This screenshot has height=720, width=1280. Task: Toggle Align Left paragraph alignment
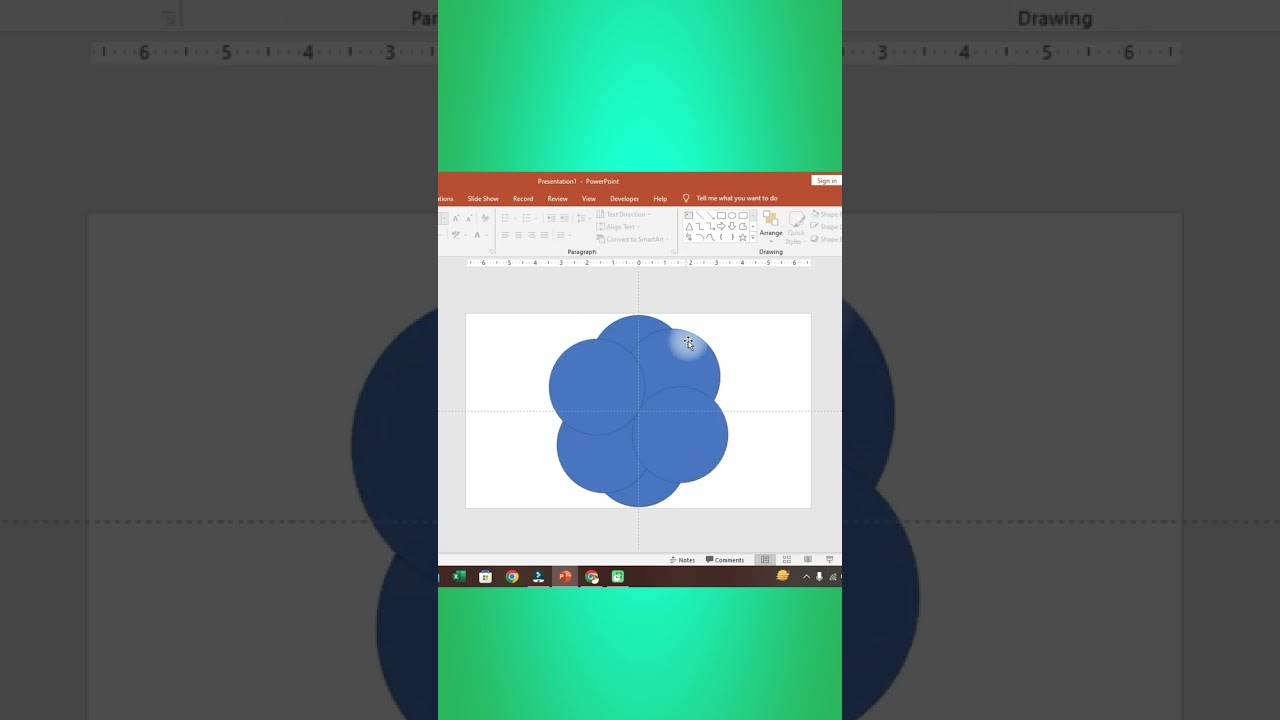coord(505,235)
